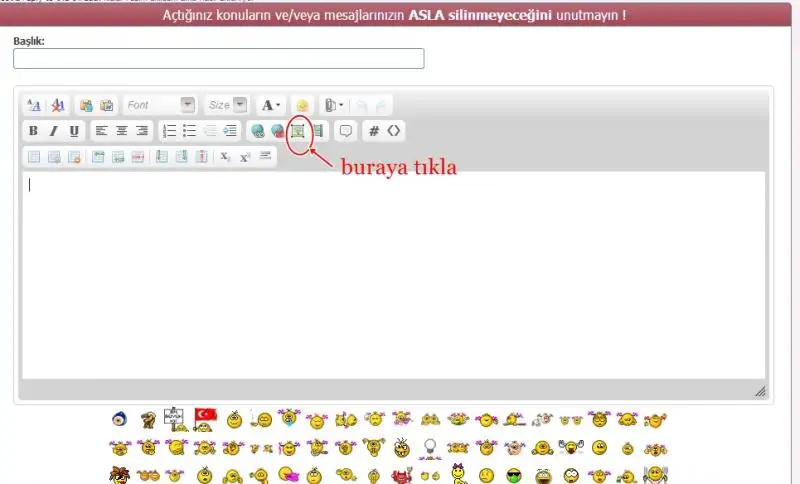Viewport: 800px width, 484px height.
Task: Open the Font dropdown
Action: pos(160,105)
